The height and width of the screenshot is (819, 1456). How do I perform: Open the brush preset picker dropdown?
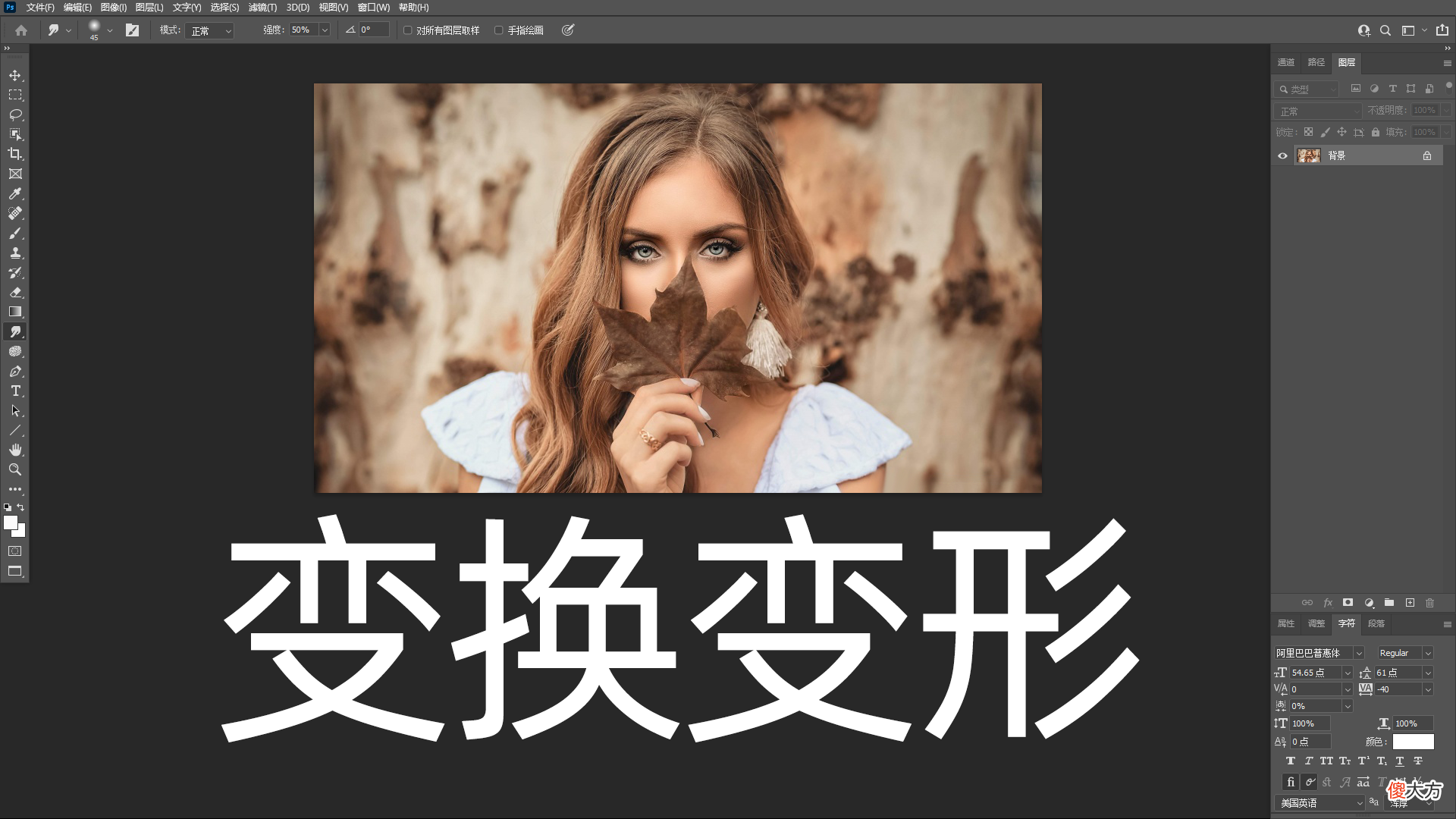tap(110, 30)
